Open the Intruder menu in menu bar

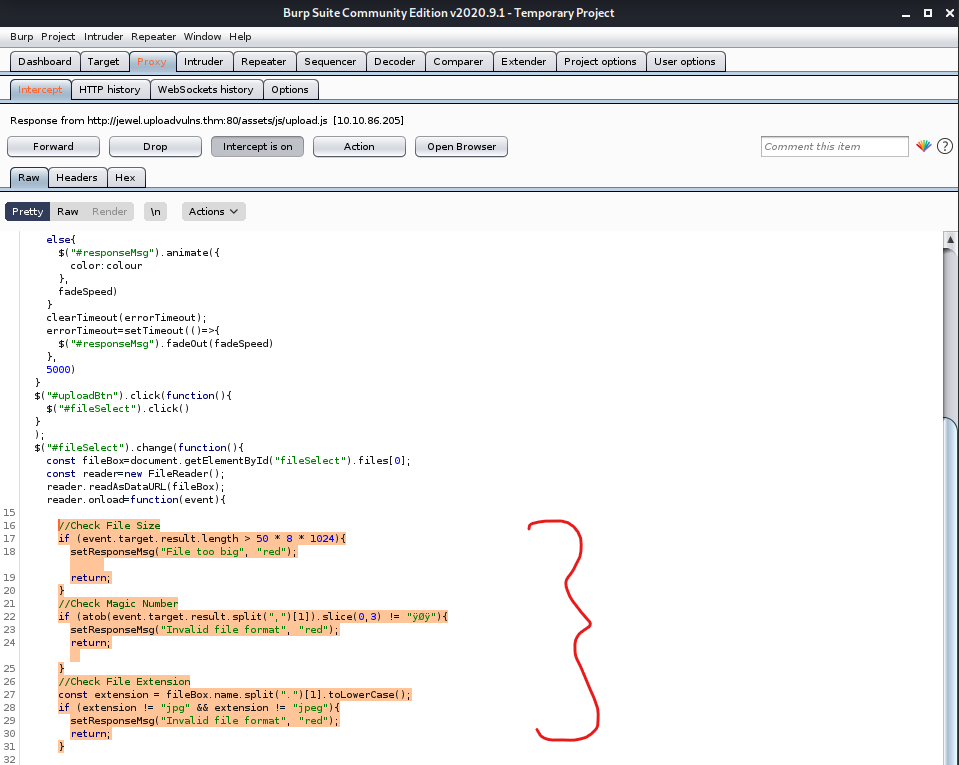(x=103, y=37)
